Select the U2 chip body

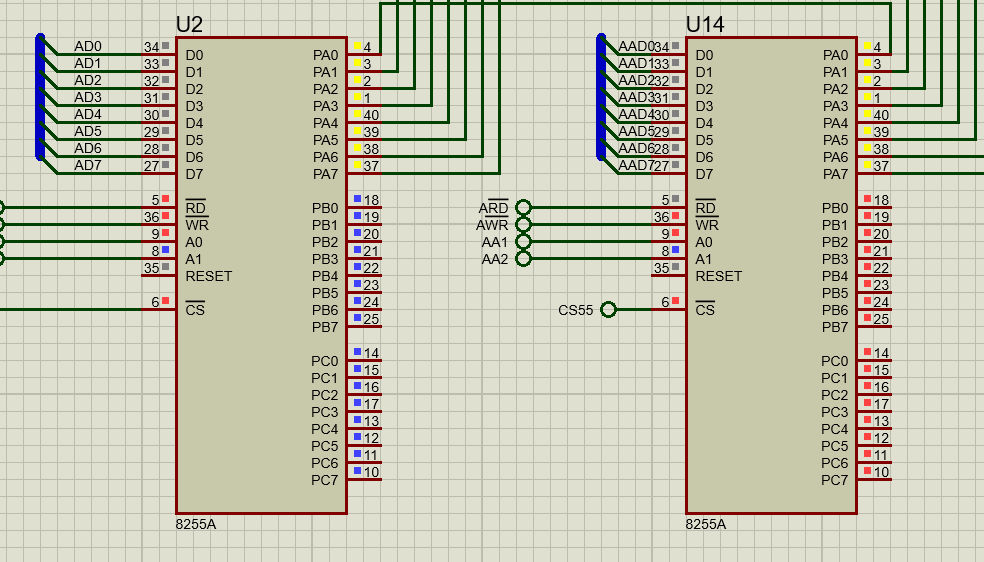pos(261,275)
